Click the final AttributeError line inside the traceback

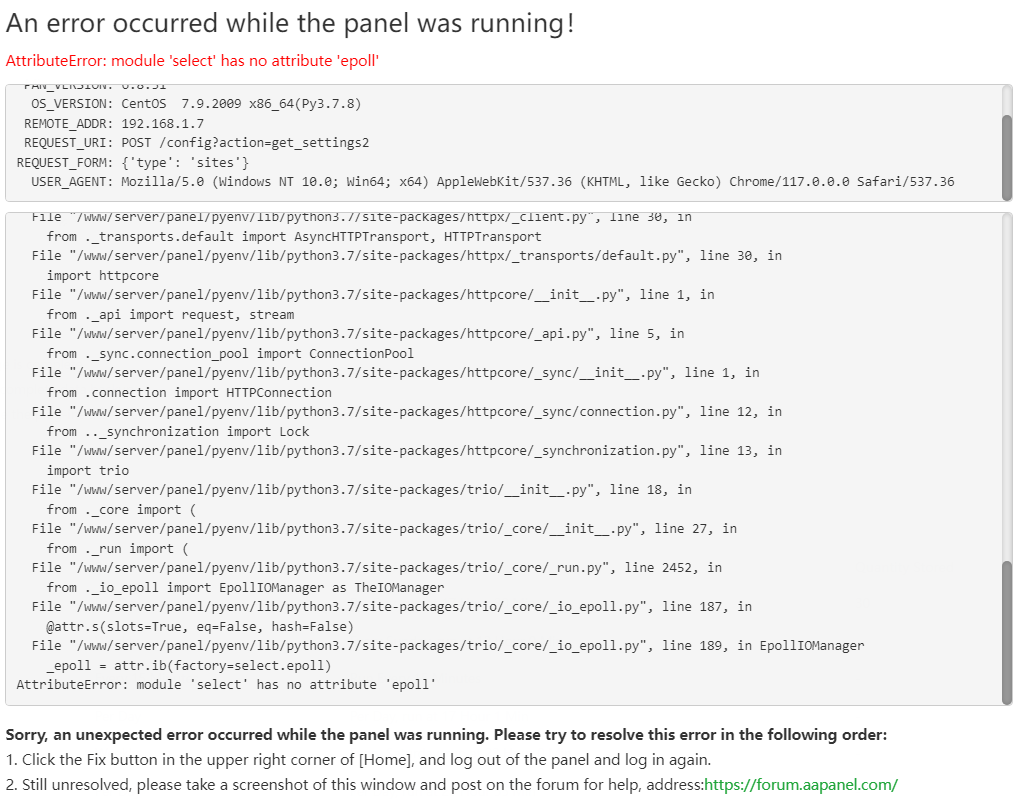(226, 685)
